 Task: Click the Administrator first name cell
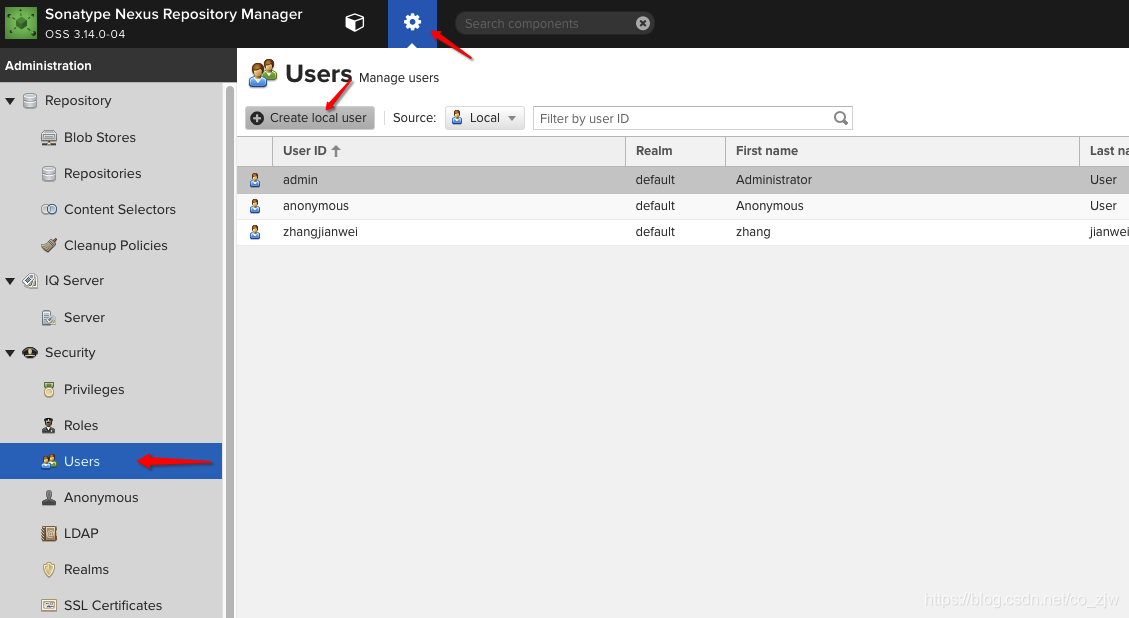click(902, 180)
